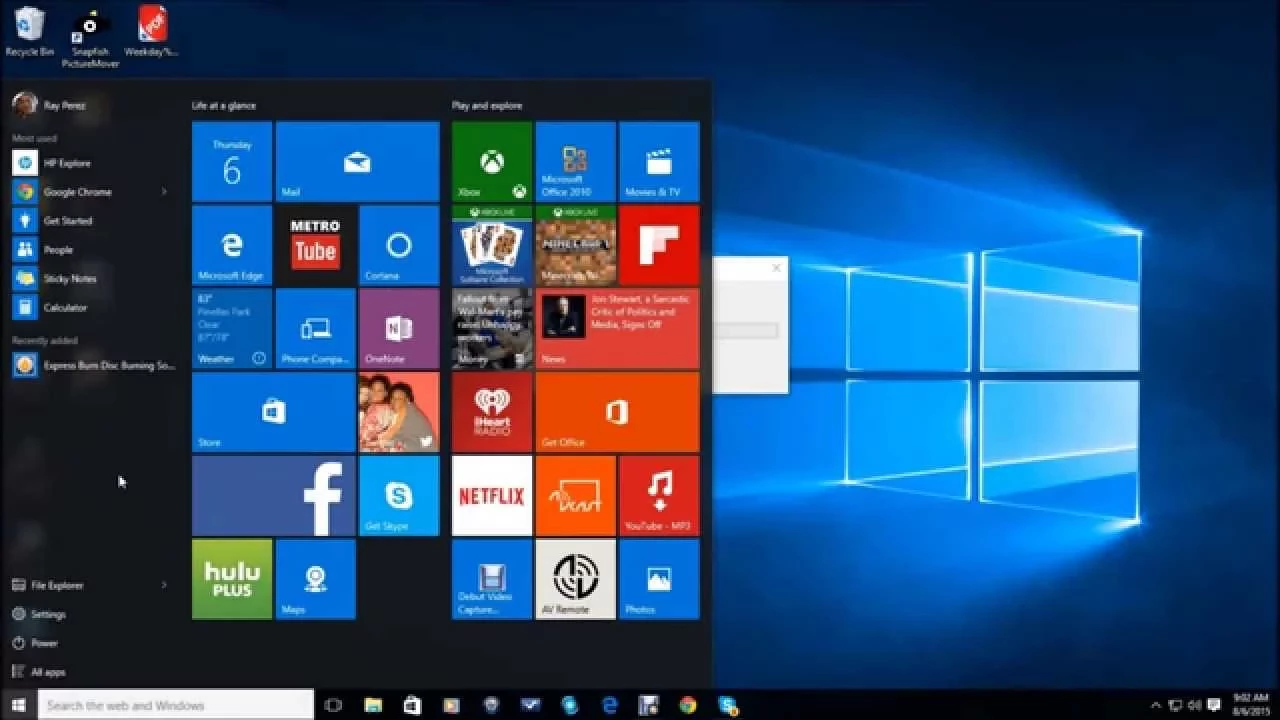The height and width of the screenshot is (720, 1280).
Task: Open the Netflix tile
Action: coord(492,496)
